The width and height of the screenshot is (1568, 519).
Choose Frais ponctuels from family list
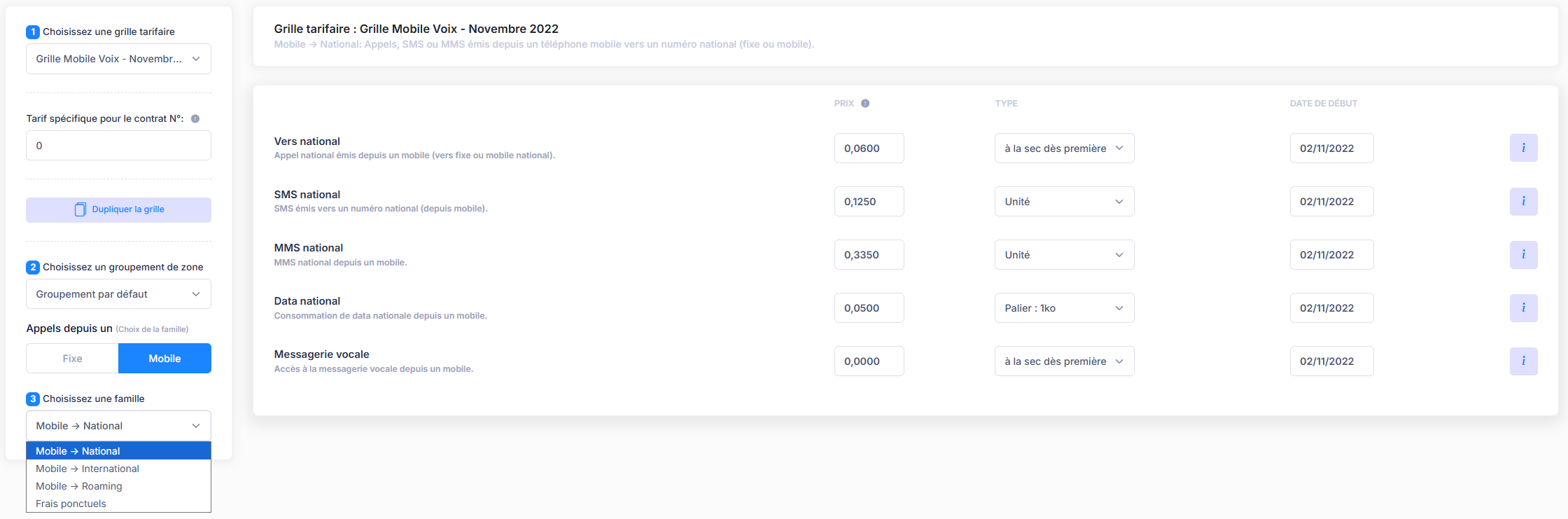pos(71,504)
